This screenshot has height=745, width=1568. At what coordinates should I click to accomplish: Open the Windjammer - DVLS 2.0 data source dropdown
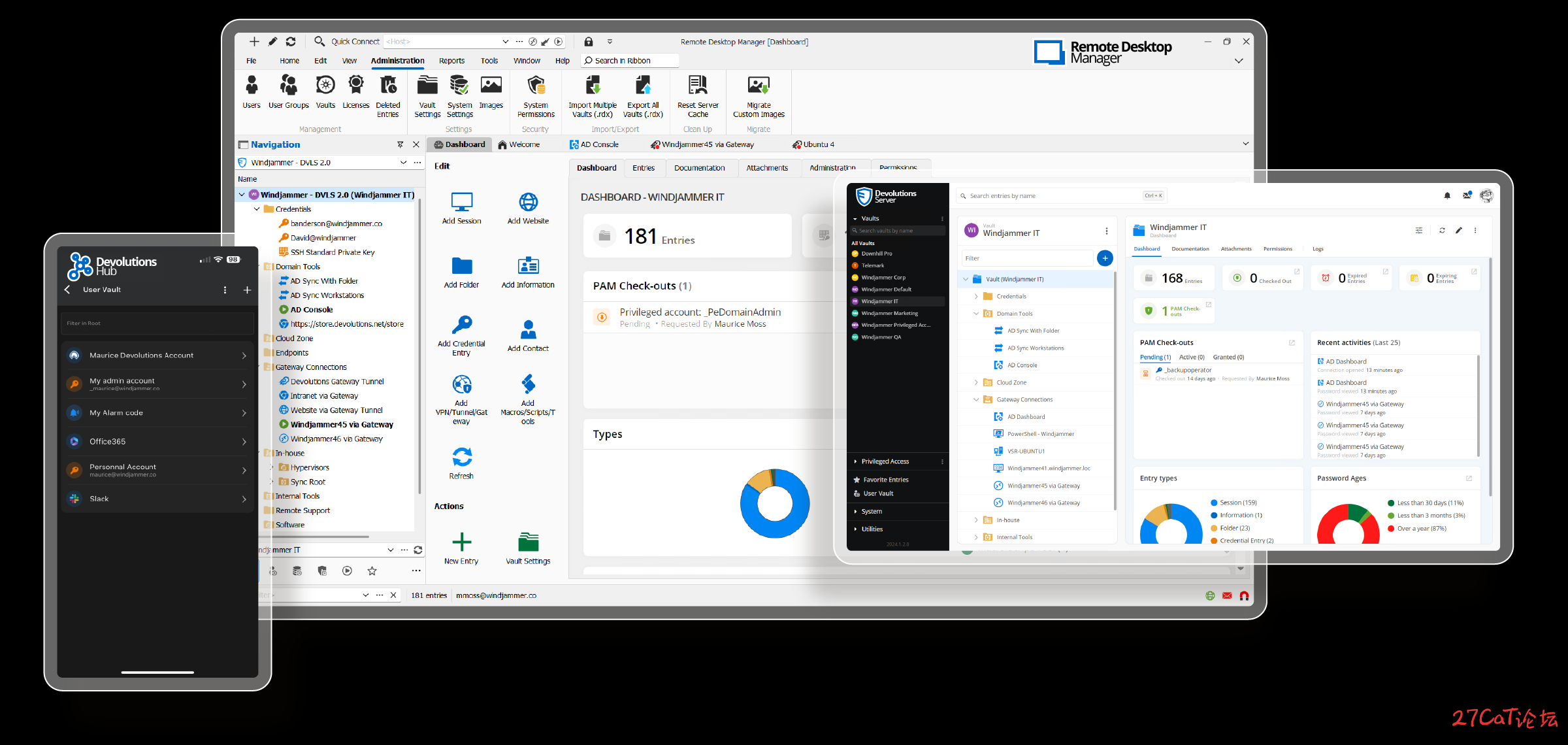[403, 163]
